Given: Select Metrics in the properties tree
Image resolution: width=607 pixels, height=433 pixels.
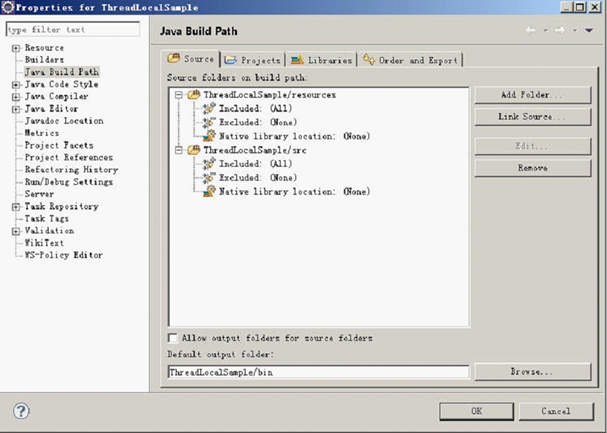Looking at the screenshot, I should point(42,133).
